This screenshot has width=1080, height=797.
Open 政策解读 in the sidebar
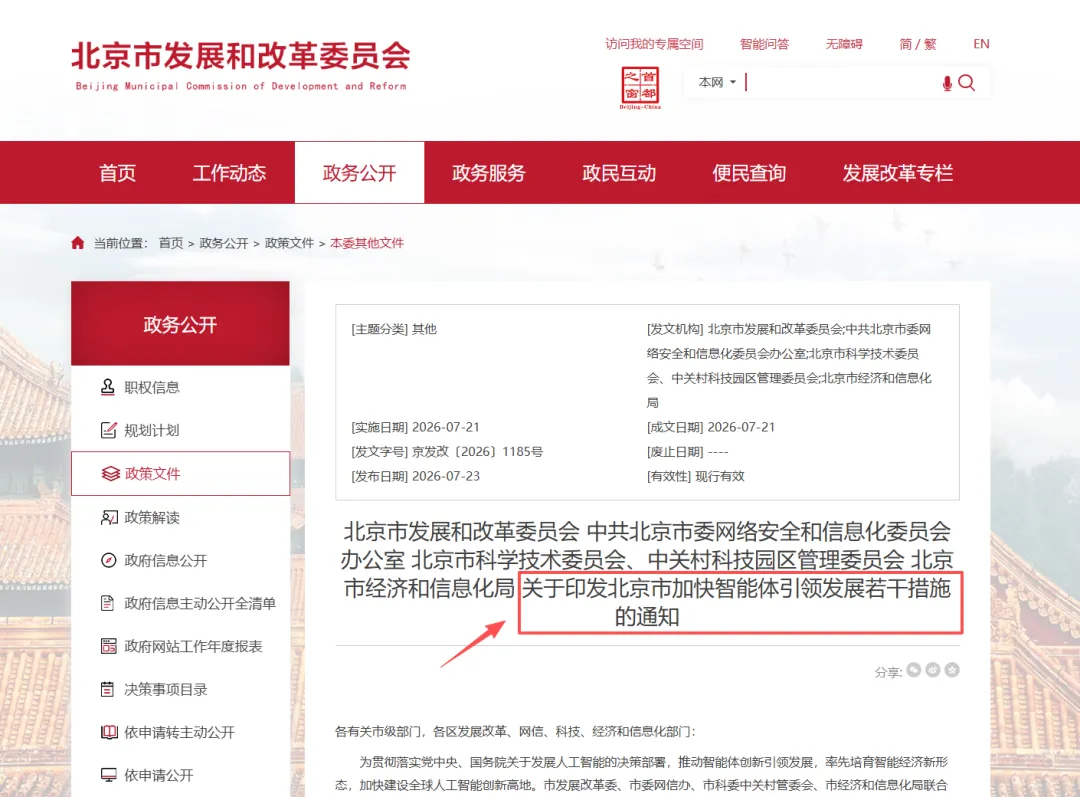pos(152,517)
